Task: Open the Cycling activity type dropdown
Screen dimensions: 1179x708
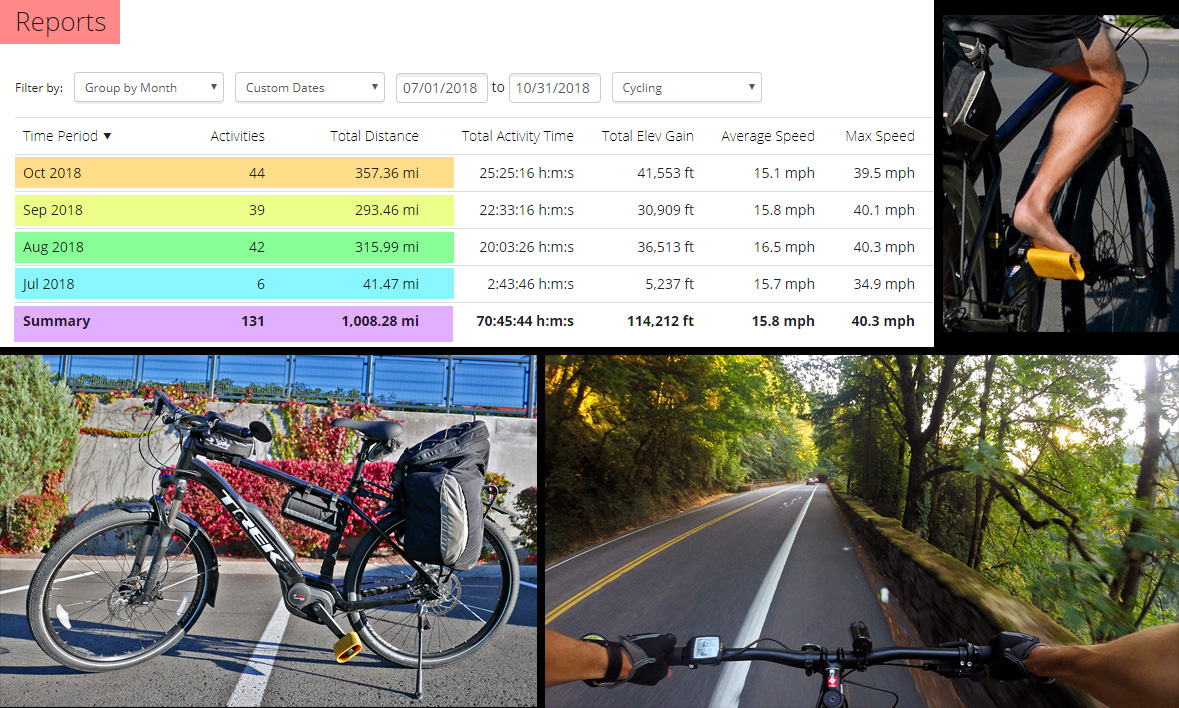Action: pyautogui.click(x=686, y=88)
